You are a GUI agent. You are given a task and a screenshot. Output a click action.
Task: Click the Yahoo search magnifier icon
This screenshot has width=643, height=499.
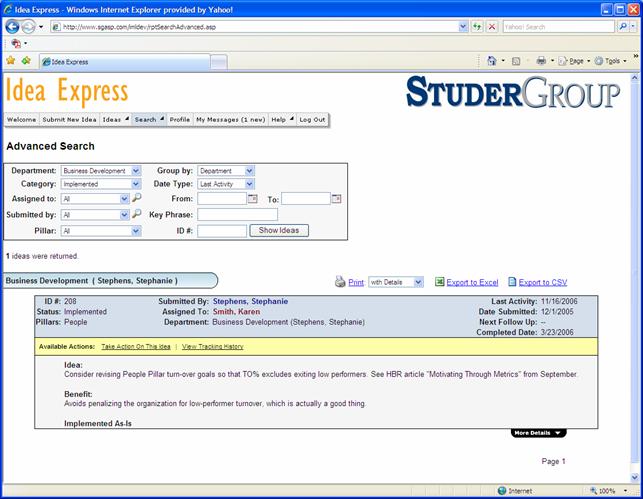[x=622, y=27]
